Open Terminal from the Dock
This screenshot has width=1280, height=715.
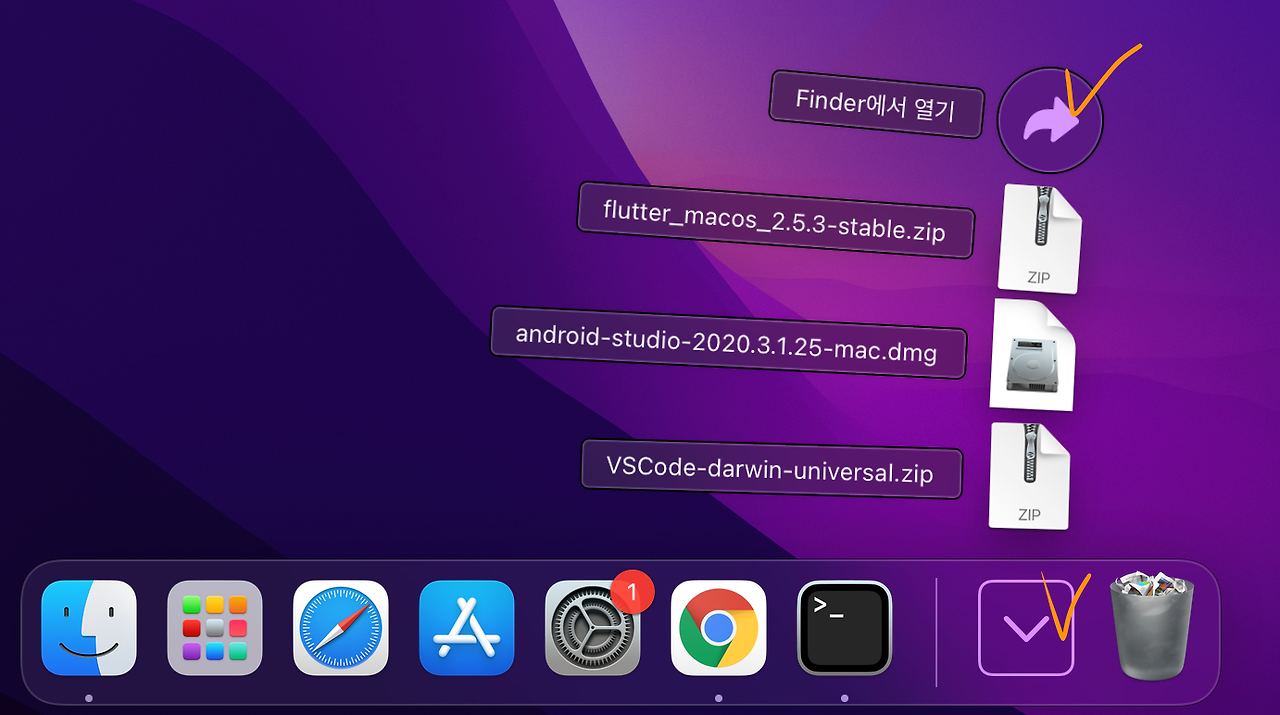[845, 628]
